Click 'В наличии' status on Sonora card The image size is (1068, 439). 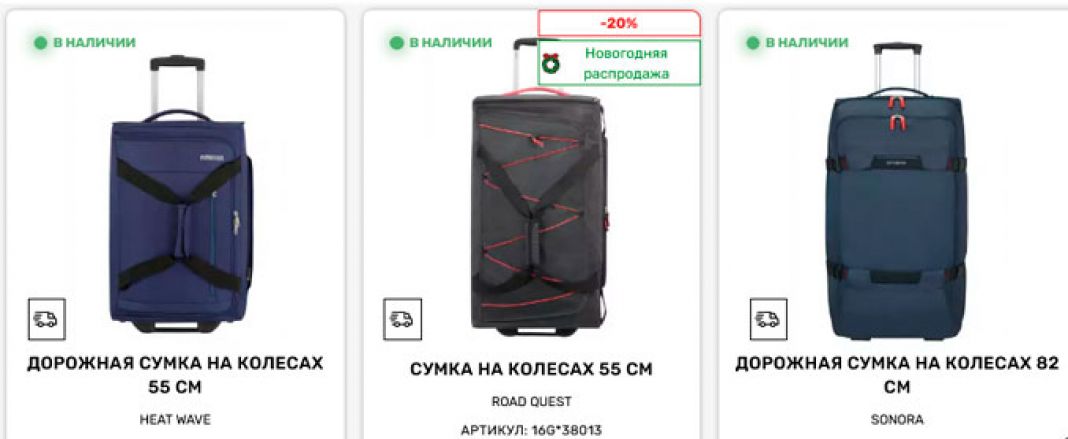(x=807, y=43)
